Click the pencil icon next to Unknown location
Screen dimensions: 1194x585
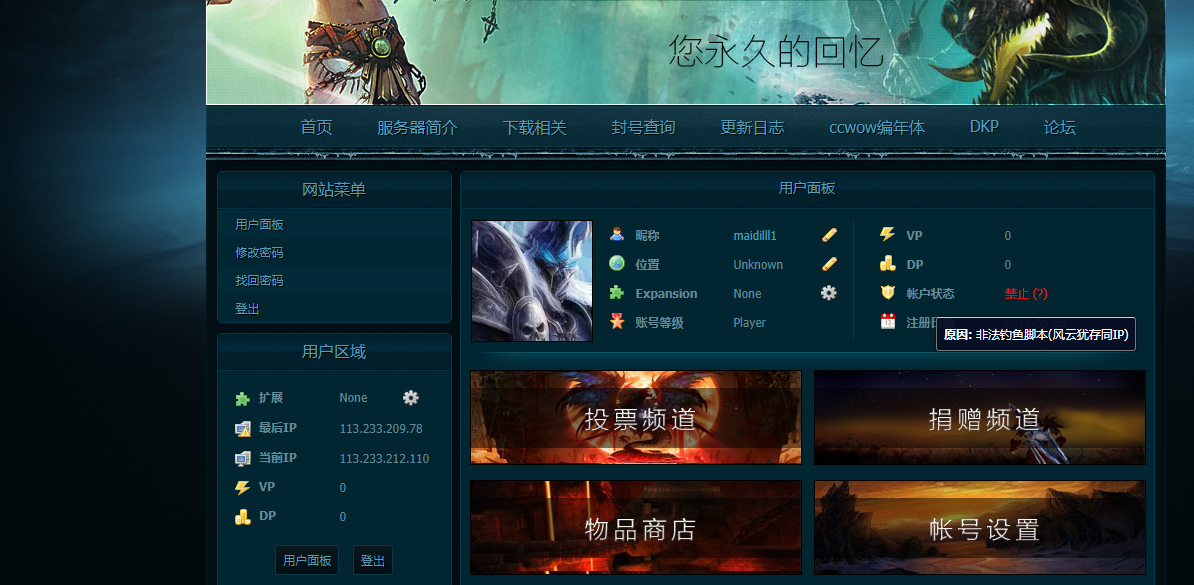click(829, 264)
